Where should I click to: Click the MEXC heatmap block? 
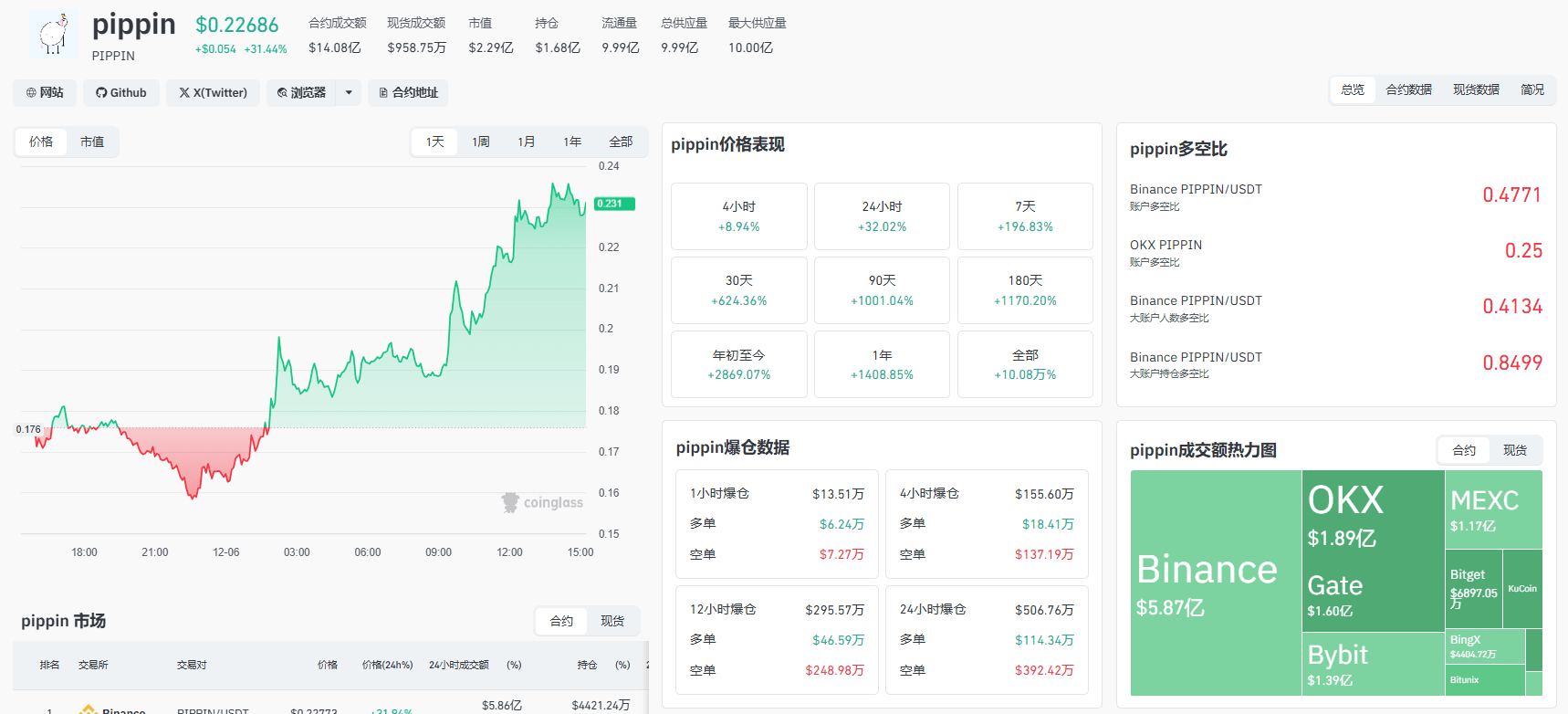[x=1493, y=509]
